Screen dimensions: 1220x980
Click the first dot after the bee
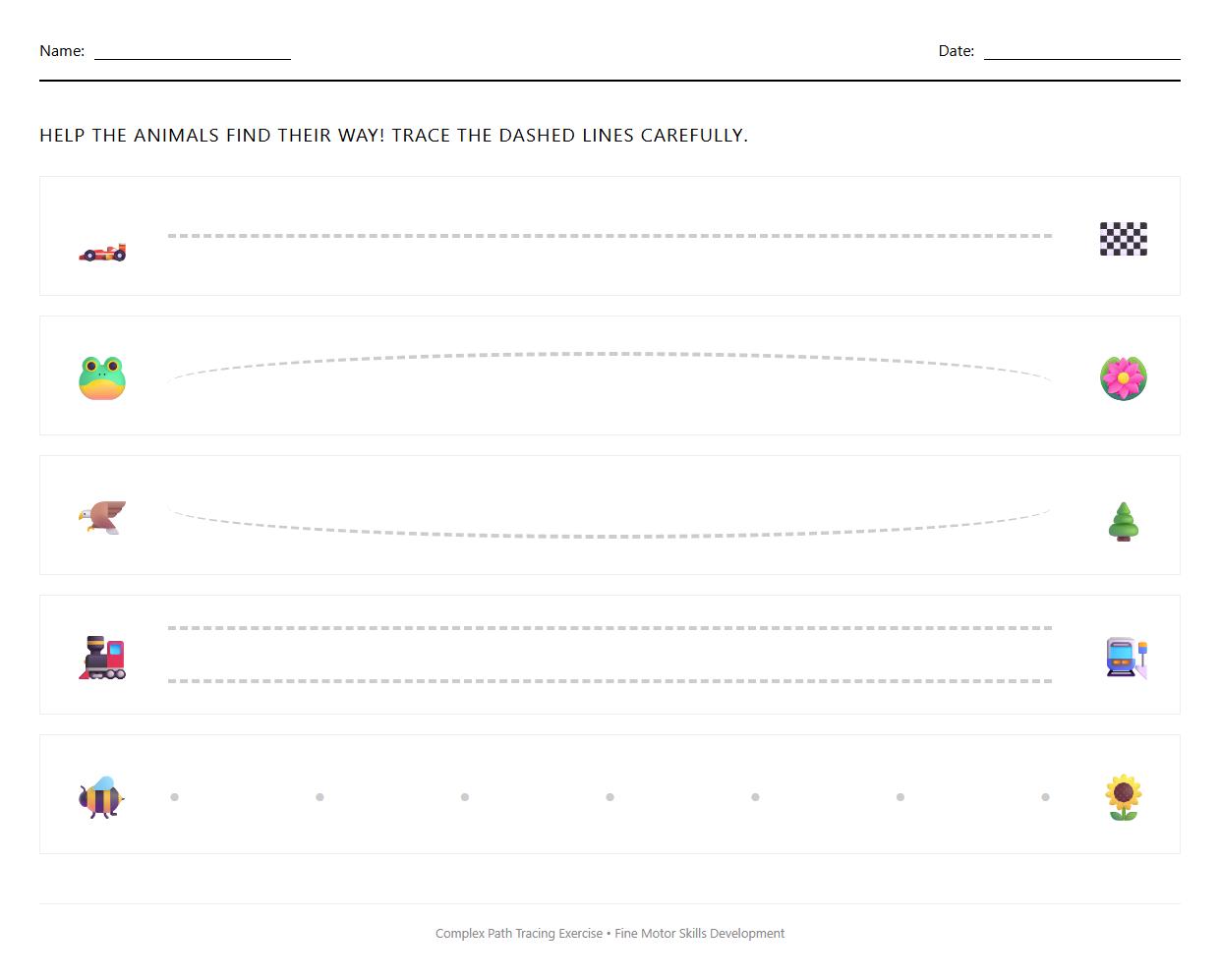pyautogui.click(x=175, y=797)
